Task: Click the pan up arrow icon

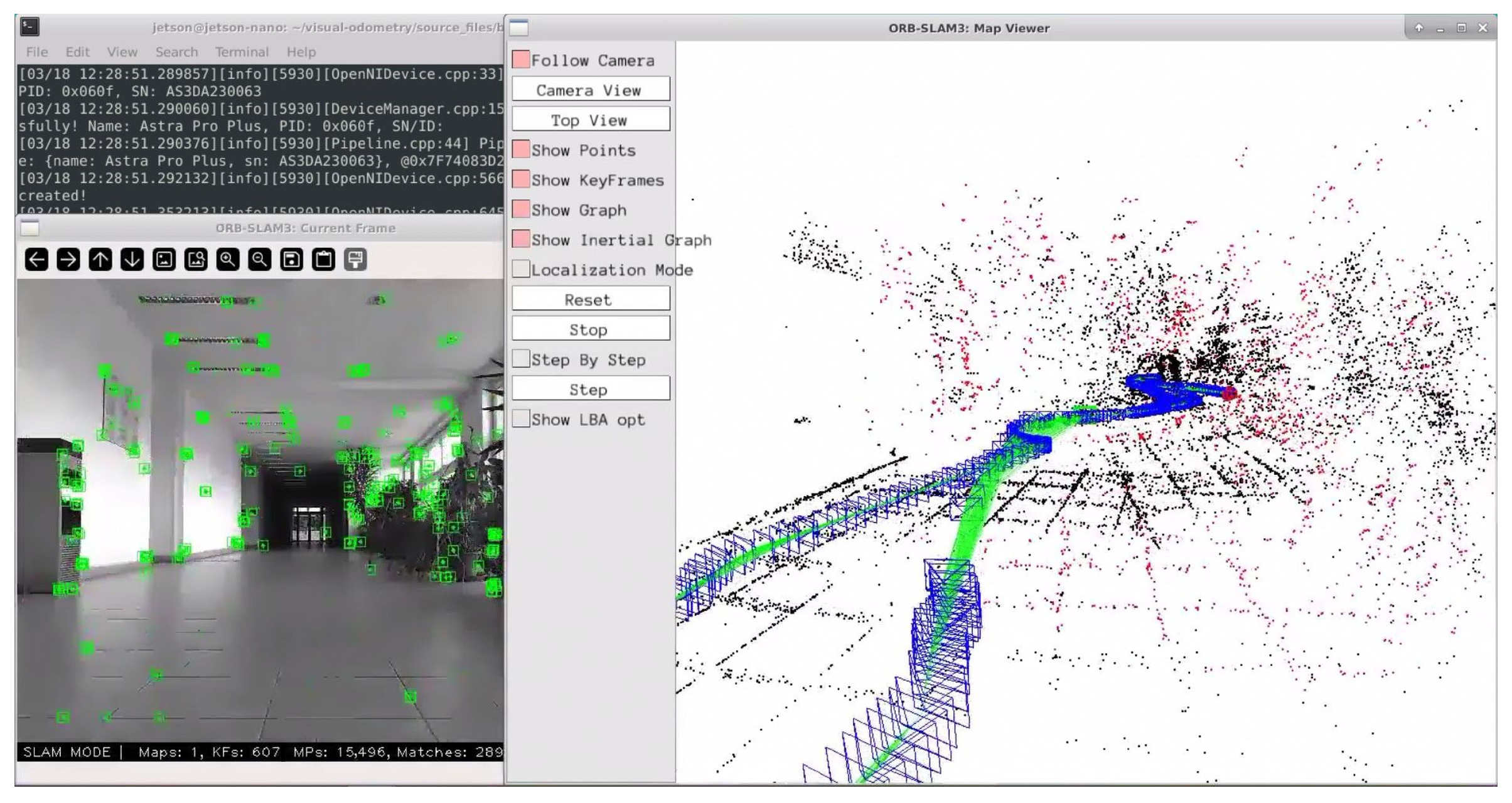Action: click(x=100, y=260)
